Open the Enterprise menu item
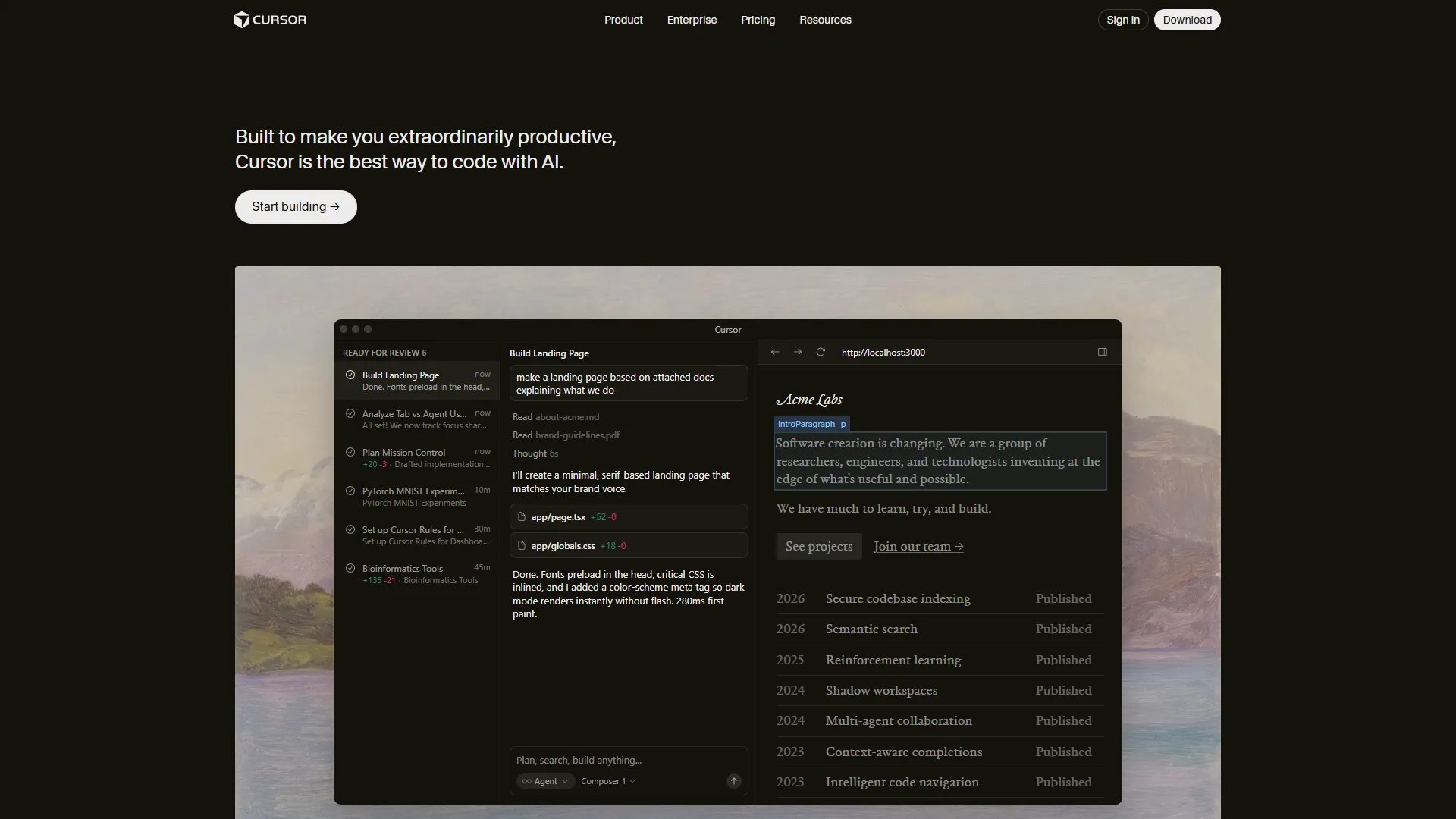This screenshot has height=819, width=1456. (x=692, y=20)
